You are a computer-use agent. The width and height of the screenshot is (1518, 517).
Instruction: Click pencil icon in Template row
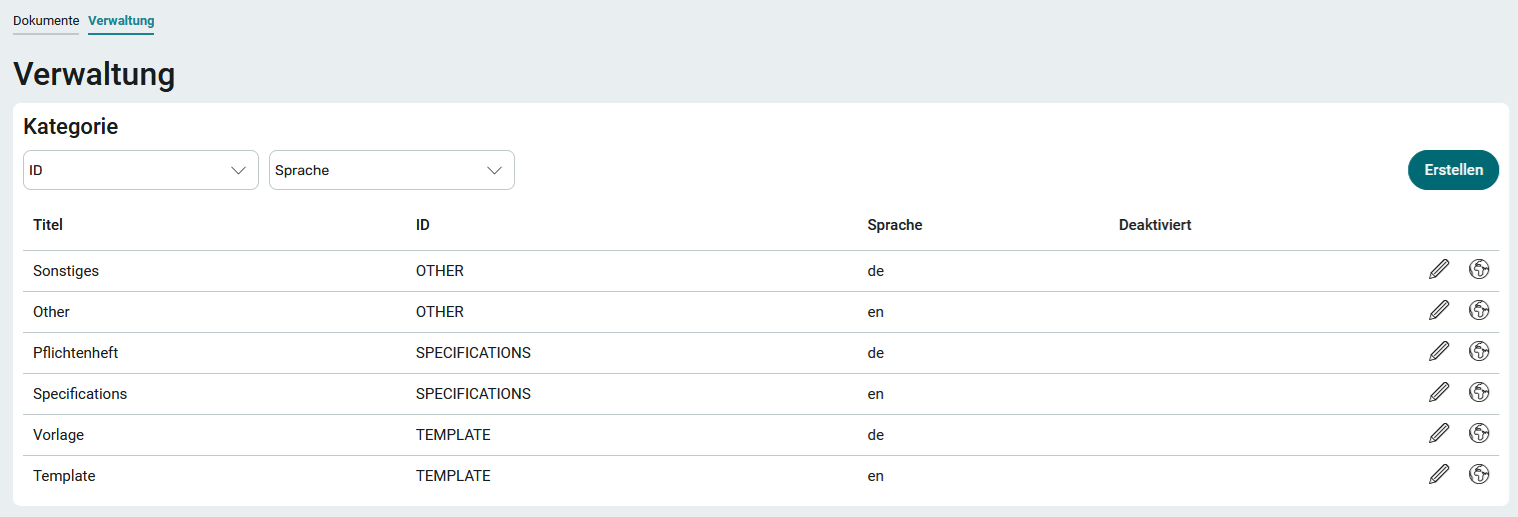click(x=1438, y=474)
